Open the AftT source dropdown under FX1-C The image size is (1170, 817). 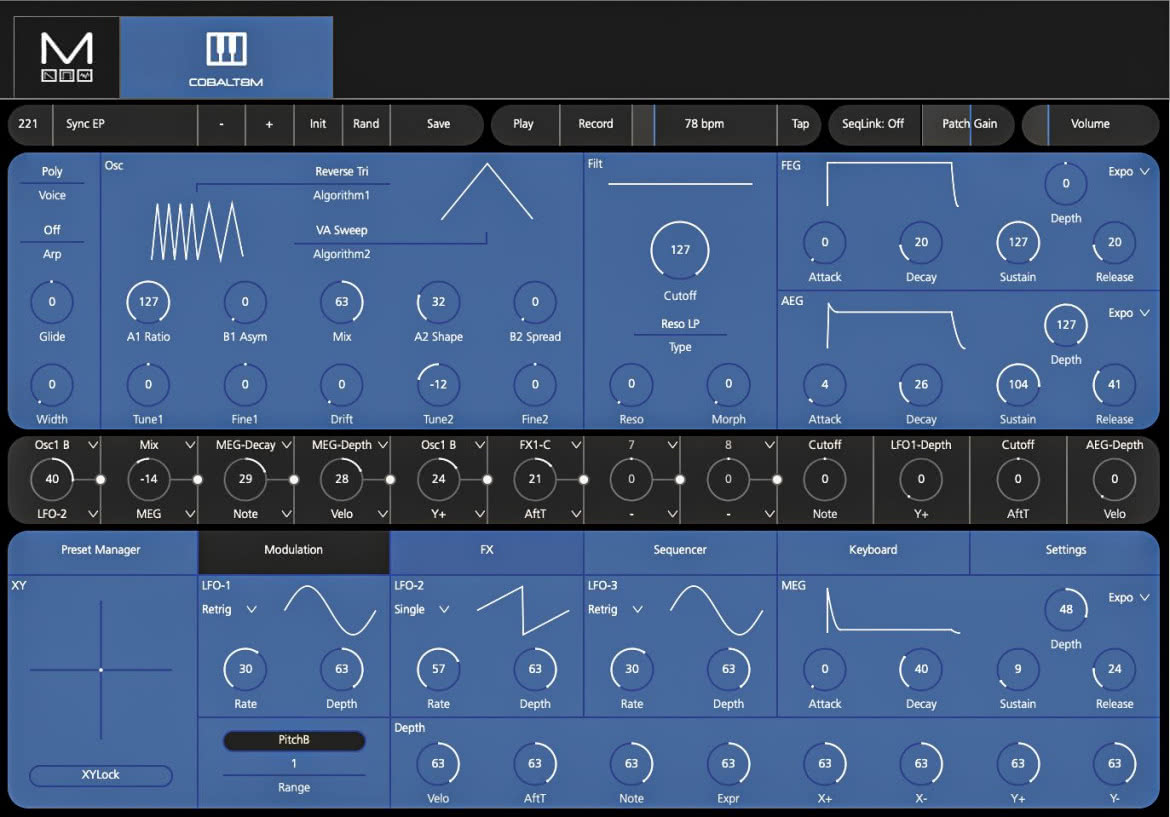pos(550,513)
